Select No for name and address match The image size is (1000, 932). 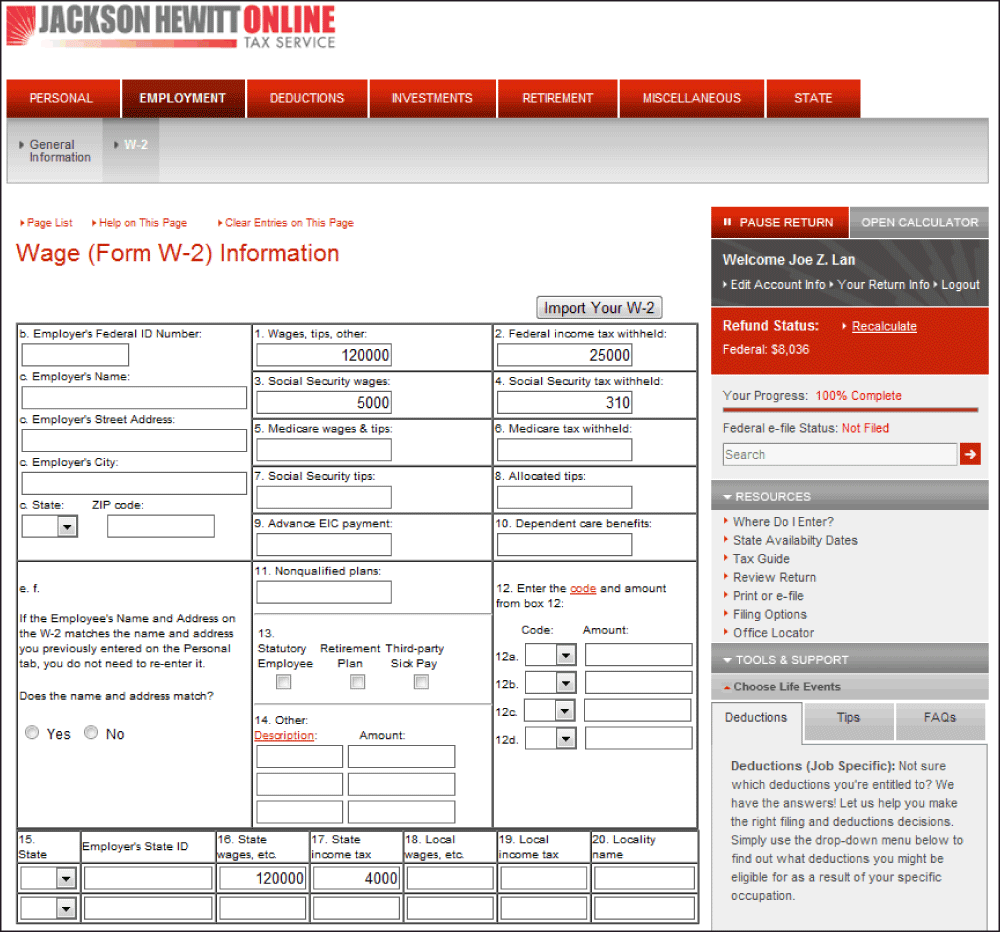pos(91,732)
